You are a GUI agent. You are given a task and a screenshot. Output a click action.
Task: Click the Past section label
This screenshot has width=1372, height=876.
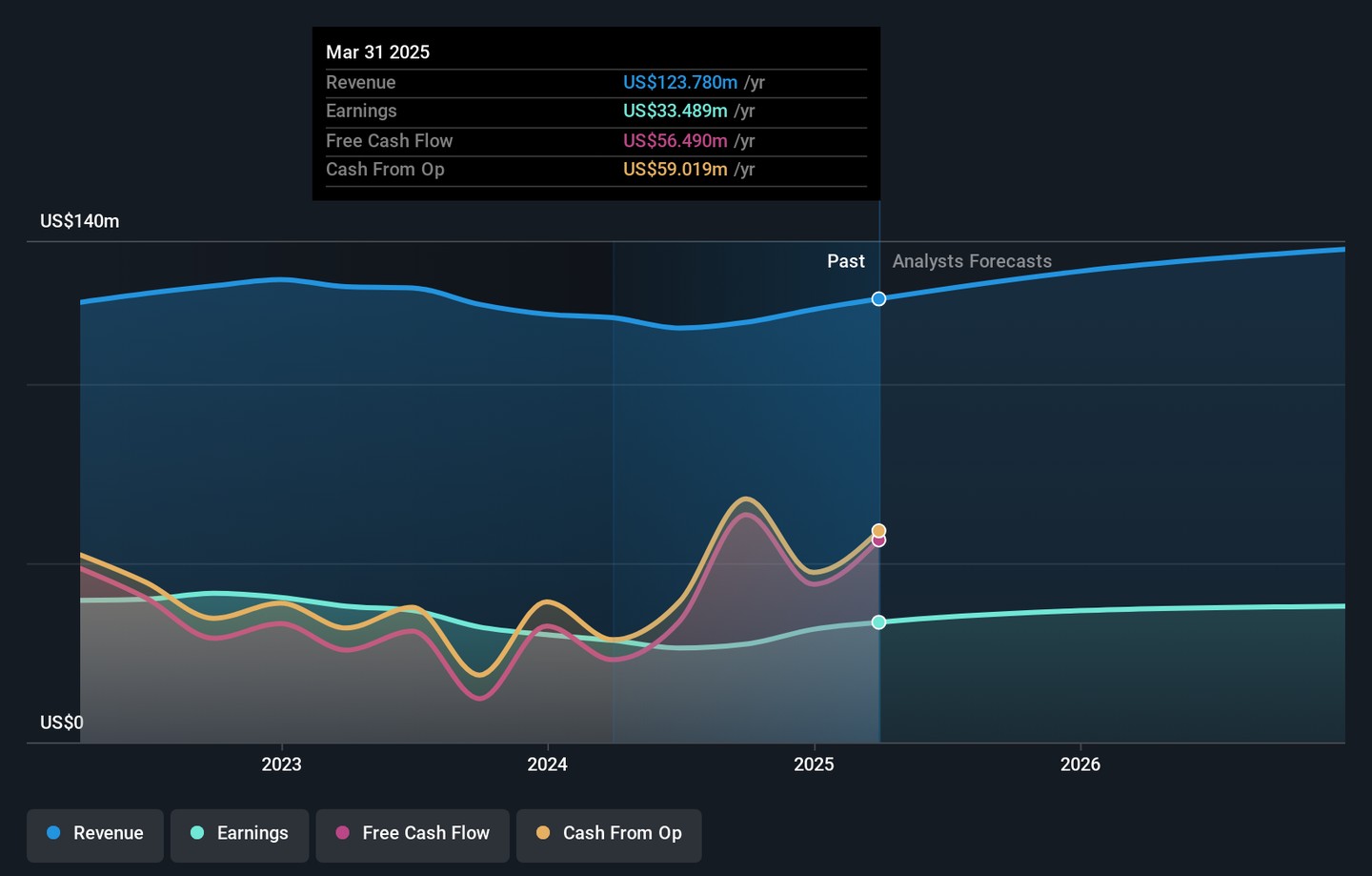(845, 261)
